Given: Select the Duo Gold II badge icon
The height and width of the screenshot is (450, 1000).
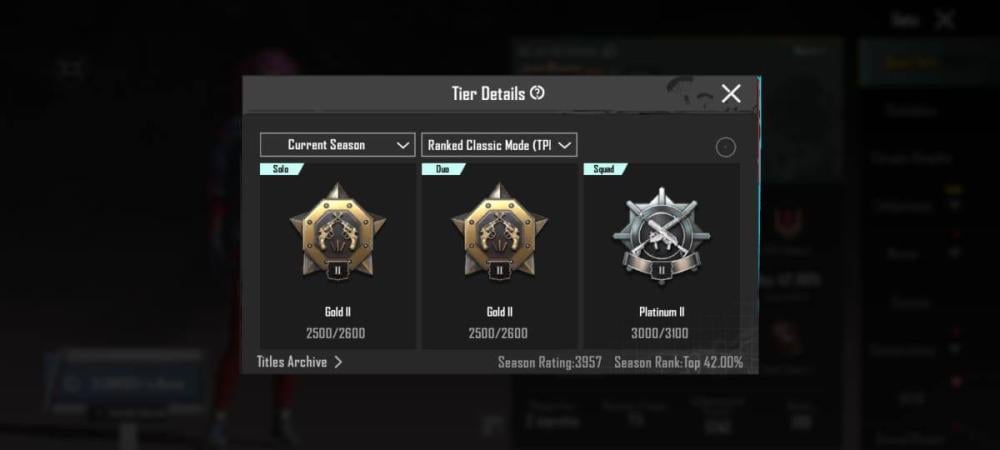Looking at the screenshot, I should click(x=499, y=231).
